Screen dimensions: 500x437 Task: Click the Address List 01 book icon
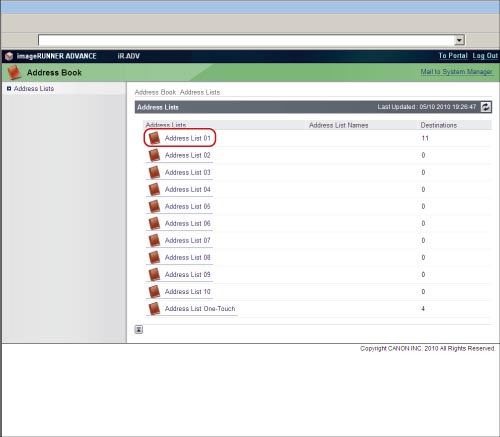[154, 138]
